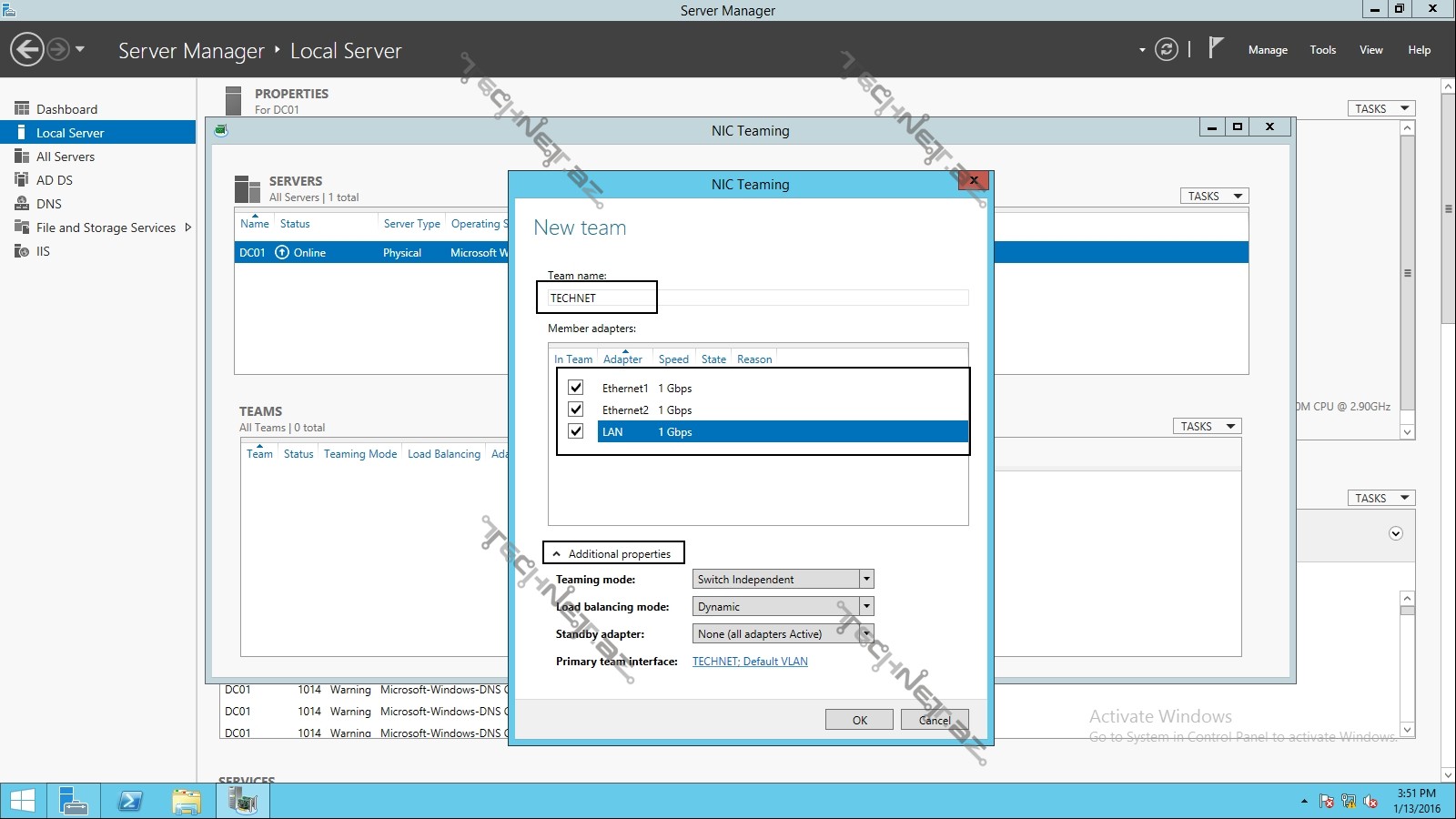Open the Load balancing mode dropdown
Screen dimensions: 1456x819
point(866,606)
